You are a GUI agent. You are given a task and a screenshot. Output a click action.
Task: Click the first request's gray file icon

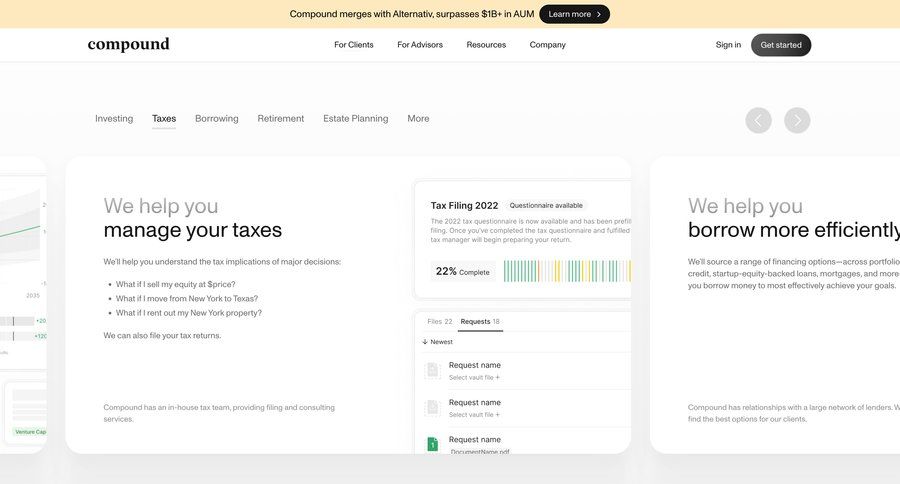(x=432, y=370)
